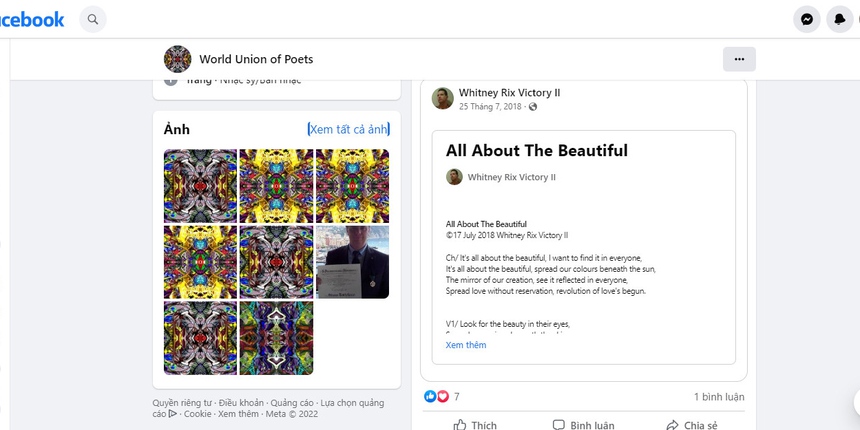
Task: Open Xem tất cả ảnh link
Action: pos(348,129)
